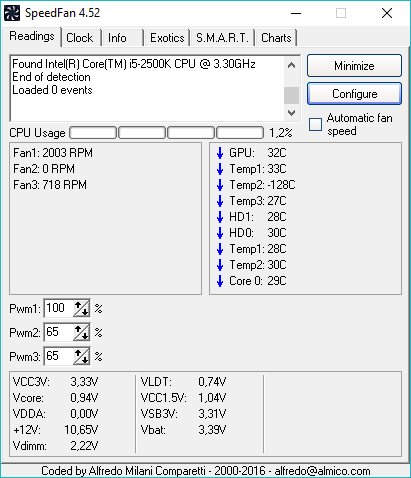Click the 'Loaded 0 events' log line
Viewport: 411px width, 478px height.
52,90
